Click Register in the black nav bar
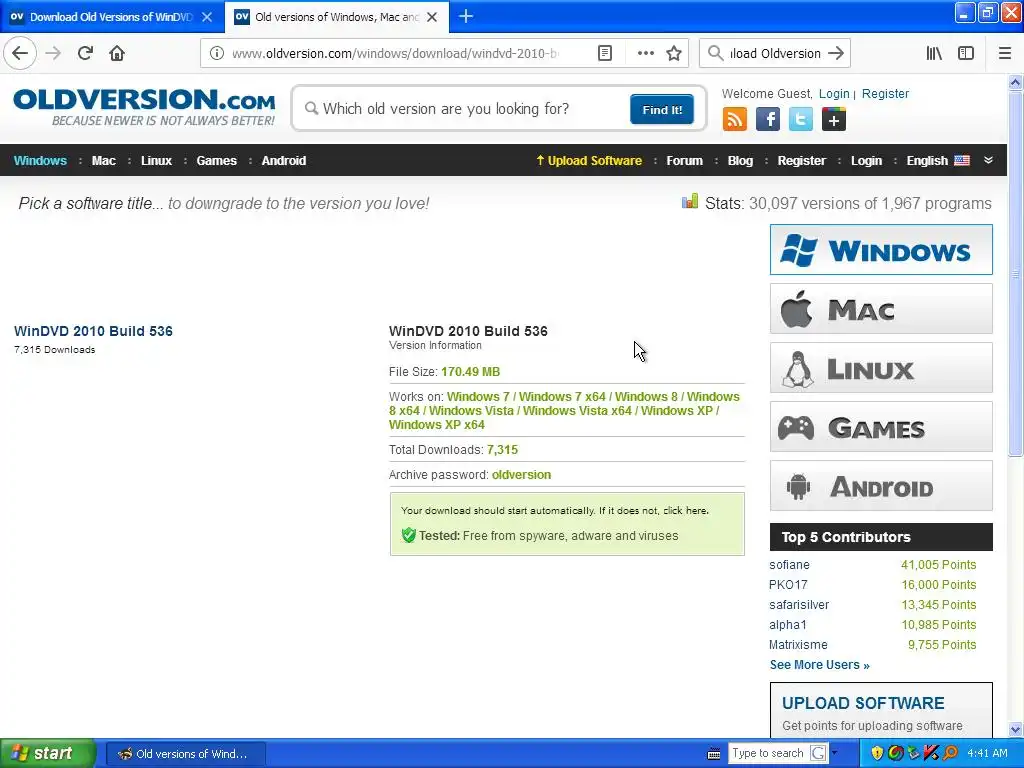Image resolution: width=1024 pixels, height=768 pixels. click(x=801, y=161)
